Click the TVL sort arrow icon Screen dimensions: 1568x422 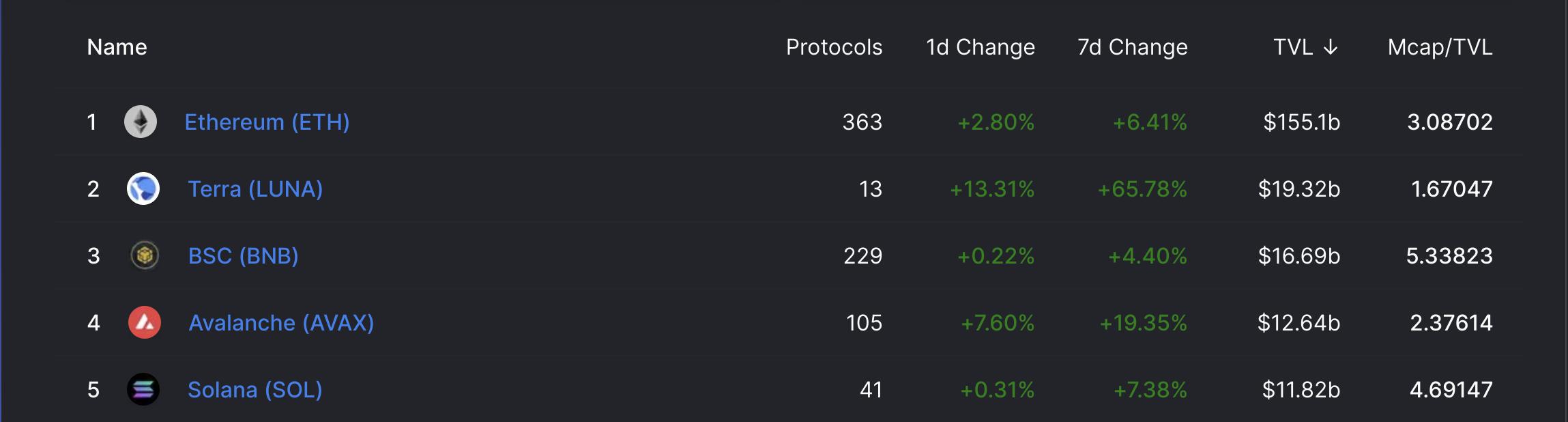1330,47
